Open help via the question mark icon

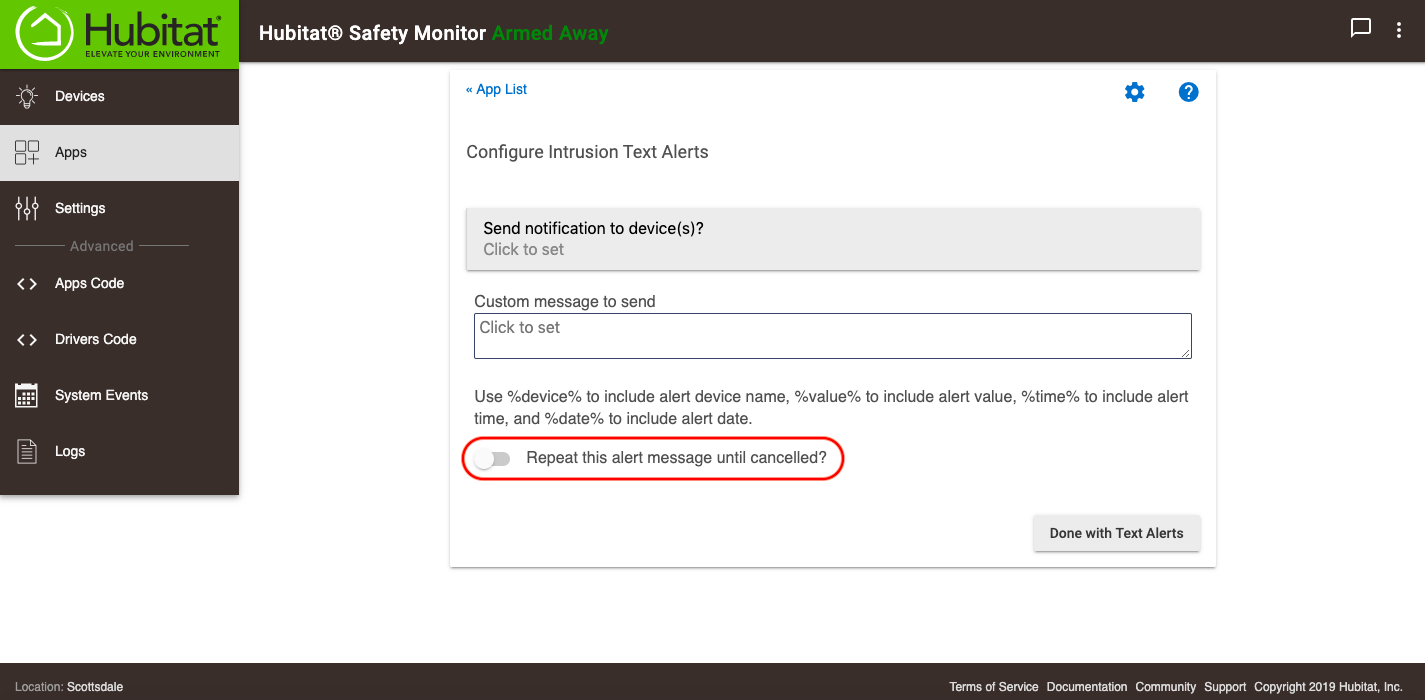tap(1188, 92)
